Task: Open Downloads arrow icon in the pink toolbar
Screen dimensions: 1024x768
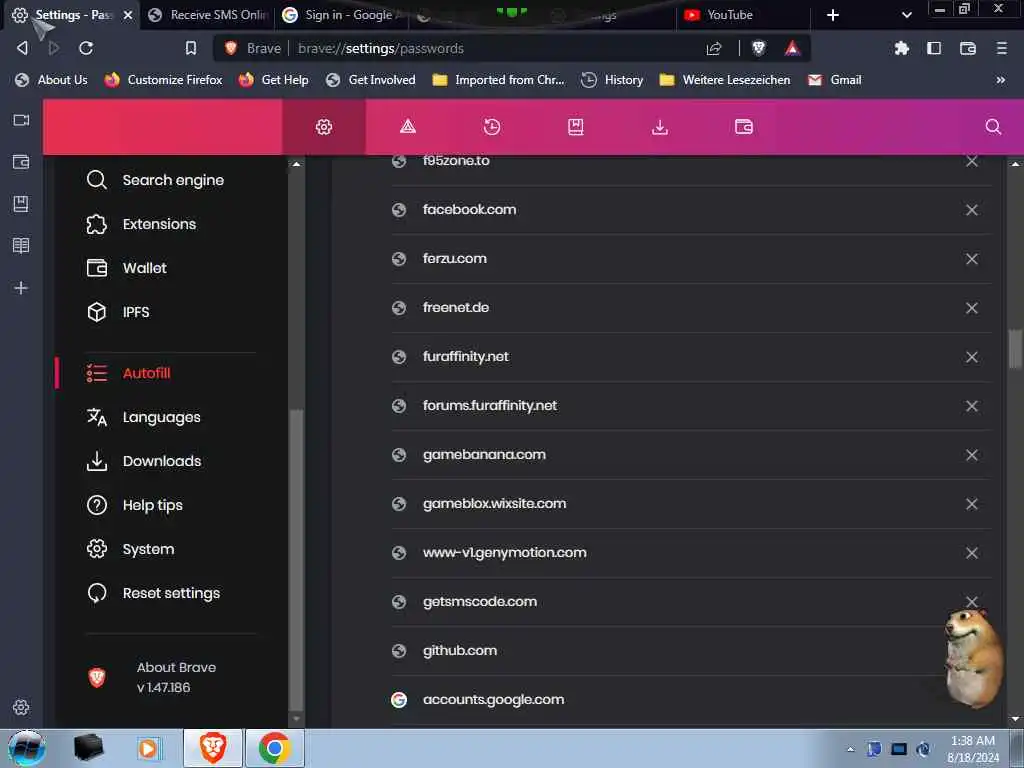Action: coord(660,127)
